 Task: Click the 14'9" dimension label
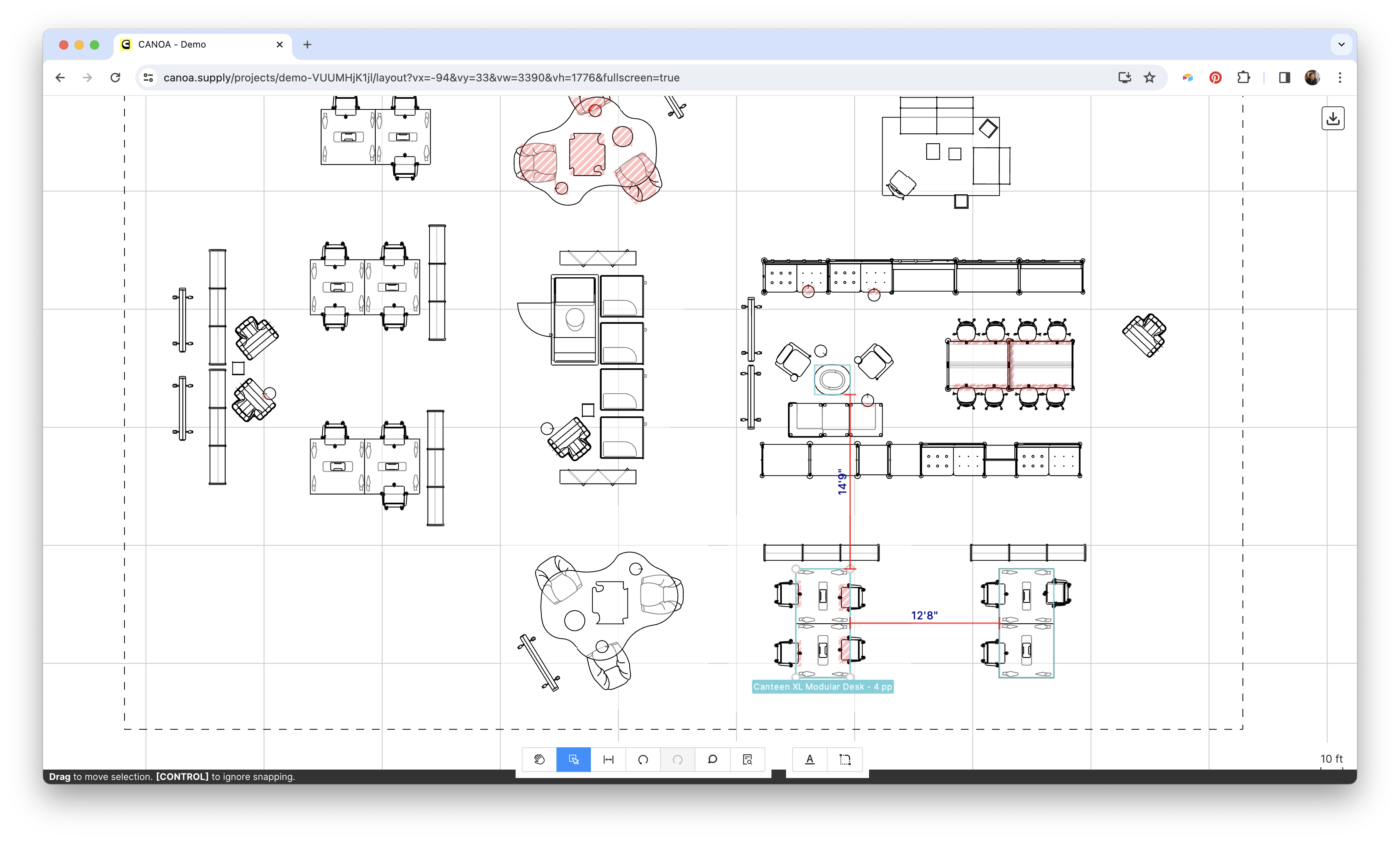[842, 482]
